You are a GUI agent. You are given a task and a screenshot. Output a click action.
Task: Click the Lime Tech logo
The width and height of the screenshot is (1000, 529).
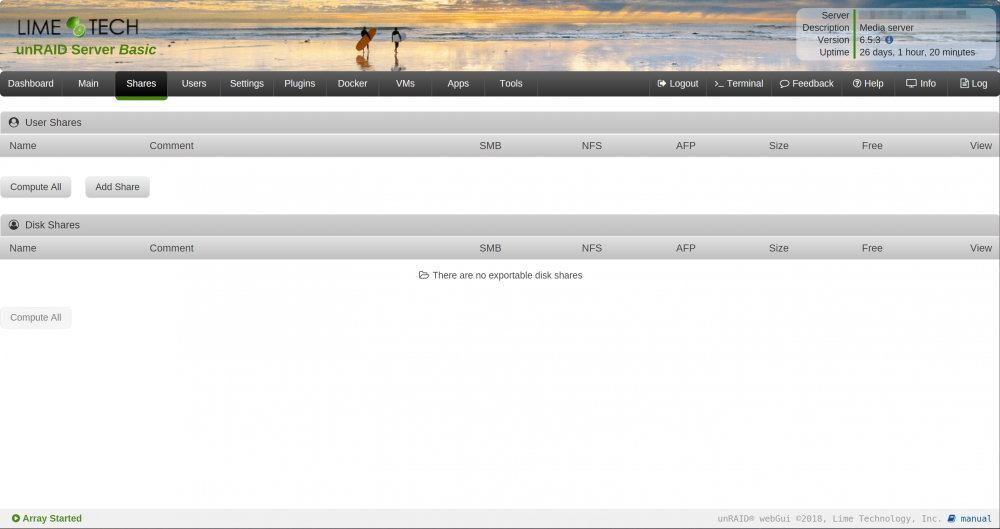pos(78,27)
